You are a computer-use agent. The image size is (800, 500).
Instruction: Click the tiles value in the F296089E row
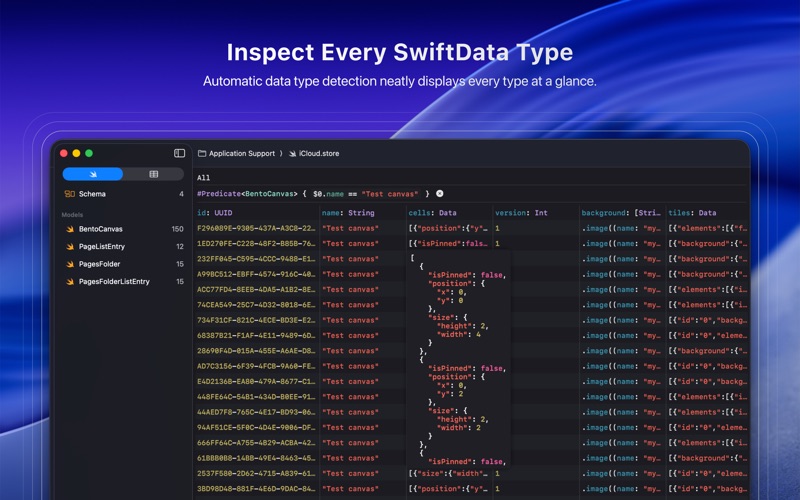pyautogui.click(x=708, y=228)
